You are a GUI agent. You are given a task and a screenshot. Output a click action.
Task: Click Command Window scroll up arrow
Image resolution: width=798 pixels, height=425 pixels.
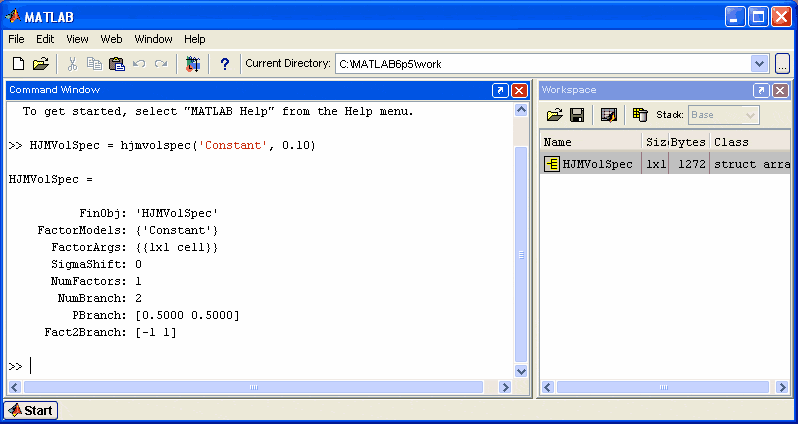tap(521, 109)
